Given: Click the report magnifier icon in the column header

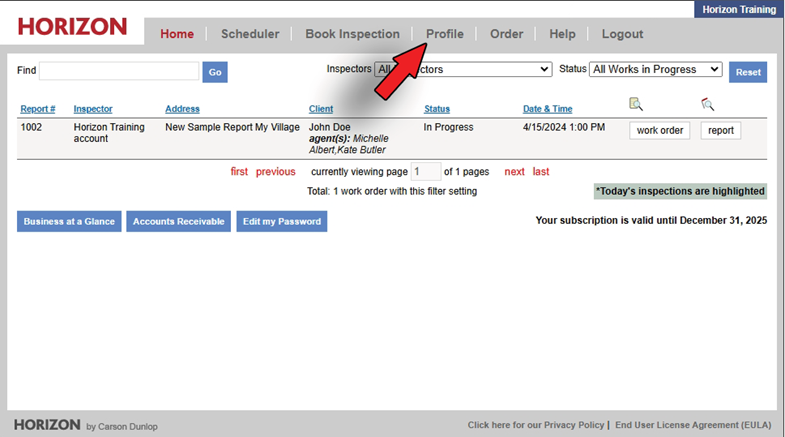Looking at the screenshot, I should pos(708,104).
